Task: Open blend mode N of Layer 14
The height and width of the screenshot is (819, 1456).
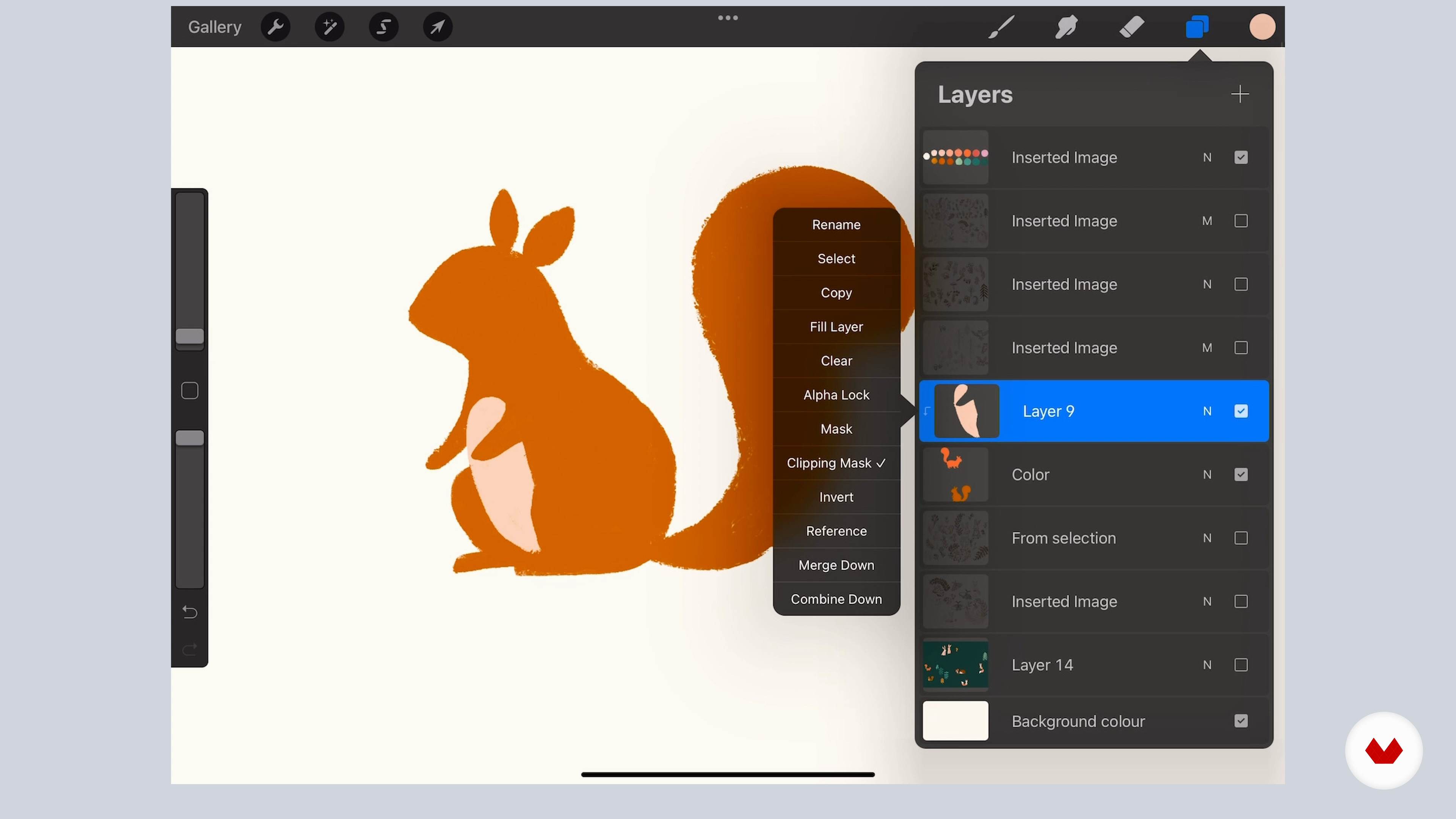Action: coord(1207,665)
